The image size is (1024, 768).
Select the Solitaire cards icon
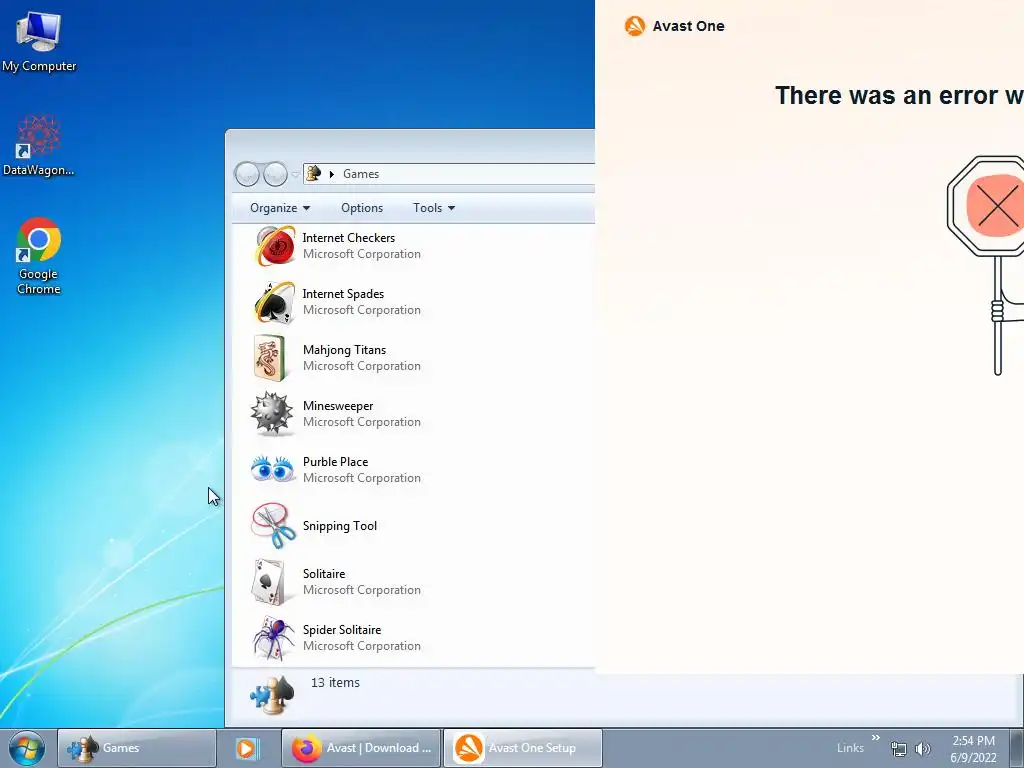[x=268, y=581]
